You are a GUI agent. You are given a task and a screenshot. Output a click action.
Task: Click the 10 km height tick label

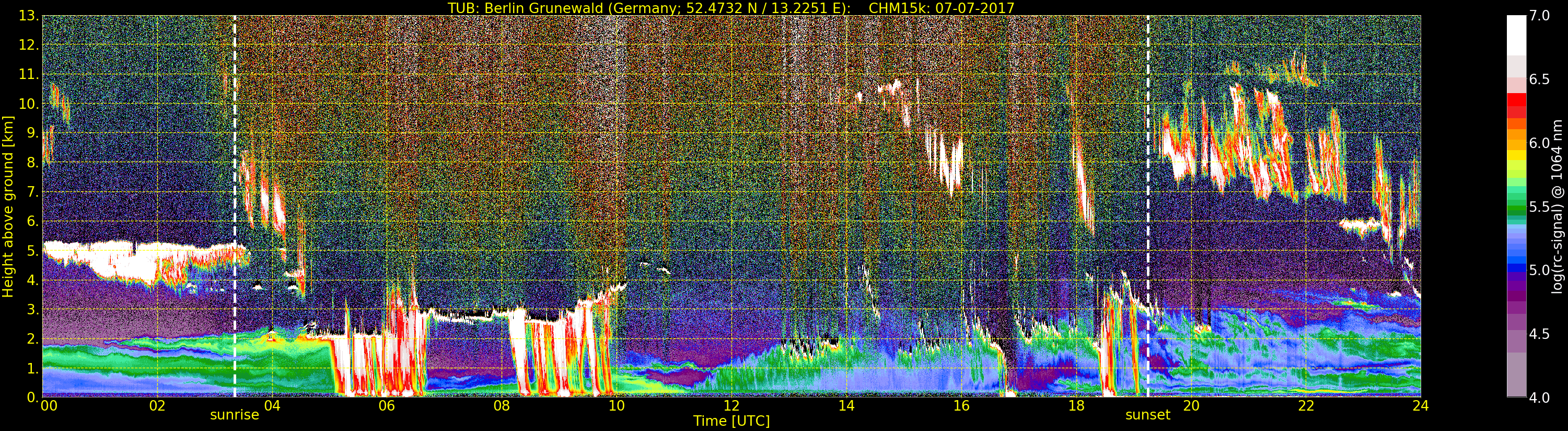point(28,104)
